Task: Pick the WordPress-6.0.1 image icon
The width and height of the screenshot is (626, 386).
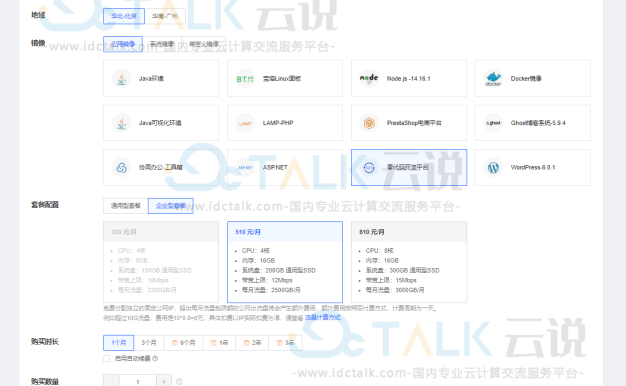Action: tap(493, 167)
